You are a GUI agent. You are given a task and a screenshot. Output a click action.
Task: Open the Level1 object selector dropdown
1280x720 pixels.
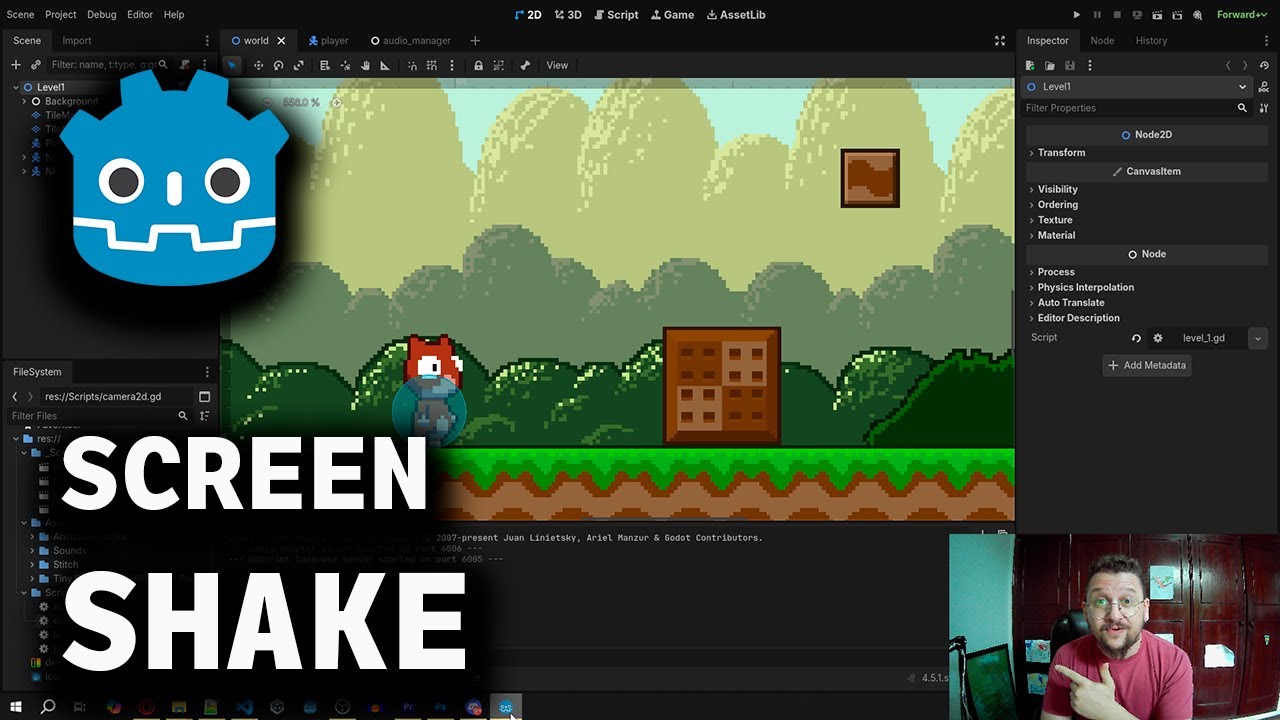[1138, 87]
